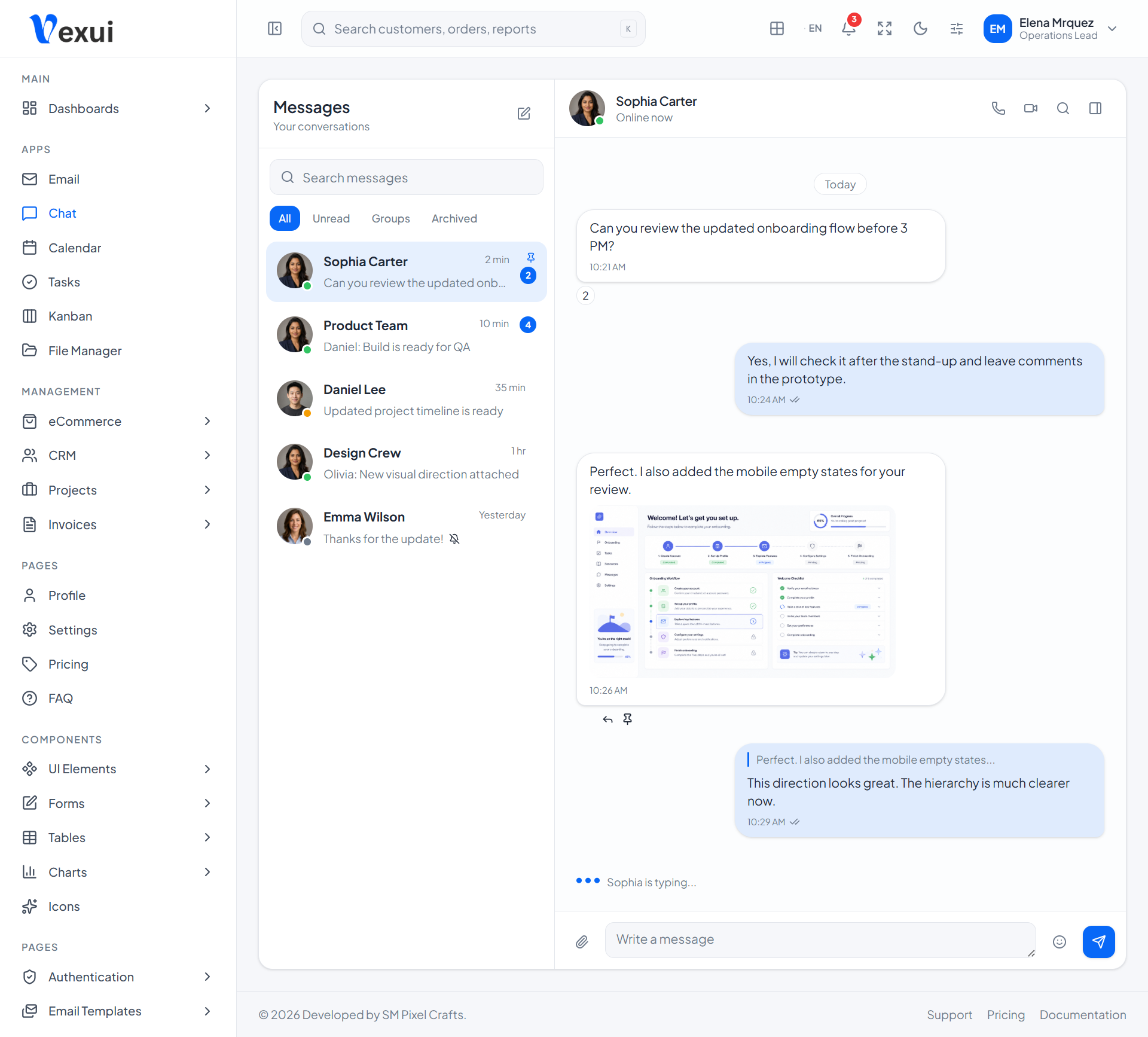Attach a file with the paperclip icon

point(582,942)
